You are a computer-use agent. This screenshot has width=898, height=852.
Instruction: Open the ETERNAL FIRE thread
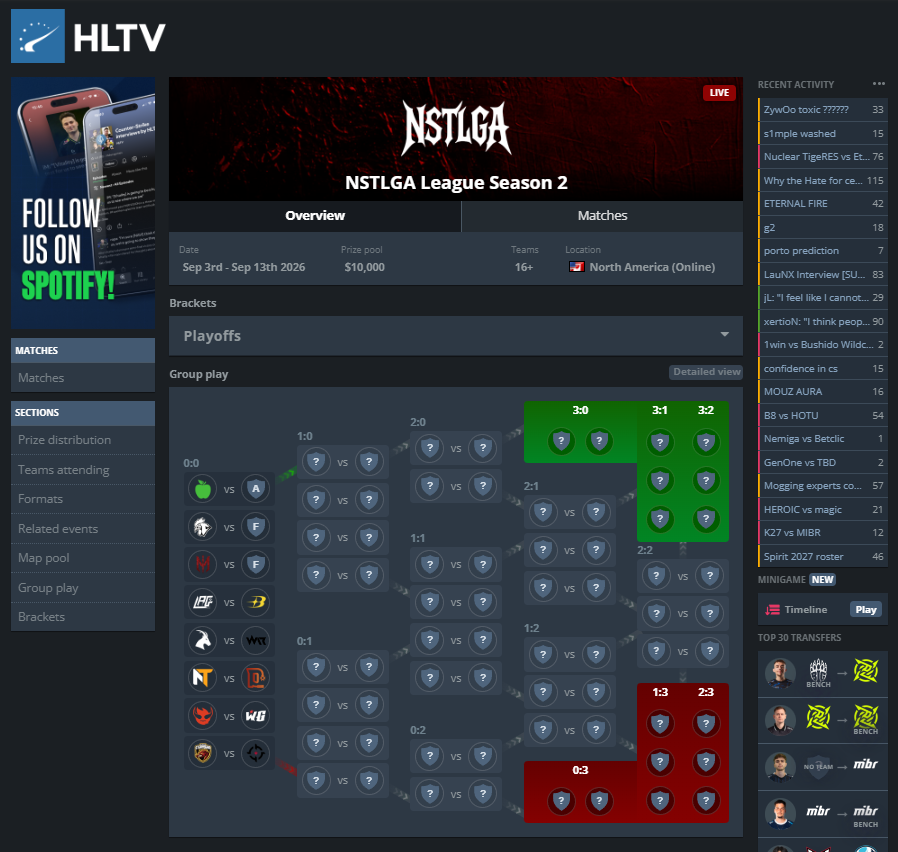(x=822, y=204)
